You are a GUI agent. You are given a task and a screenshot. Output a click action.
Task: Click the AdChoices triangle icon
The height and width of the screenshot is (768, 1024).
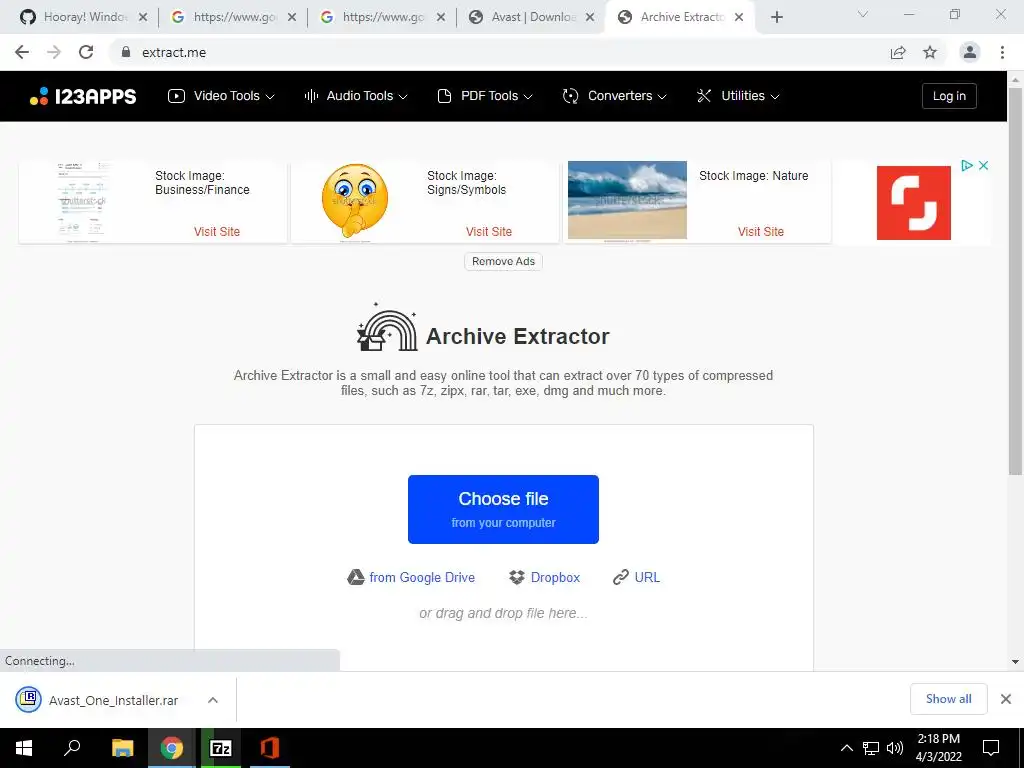pos(967,166)
